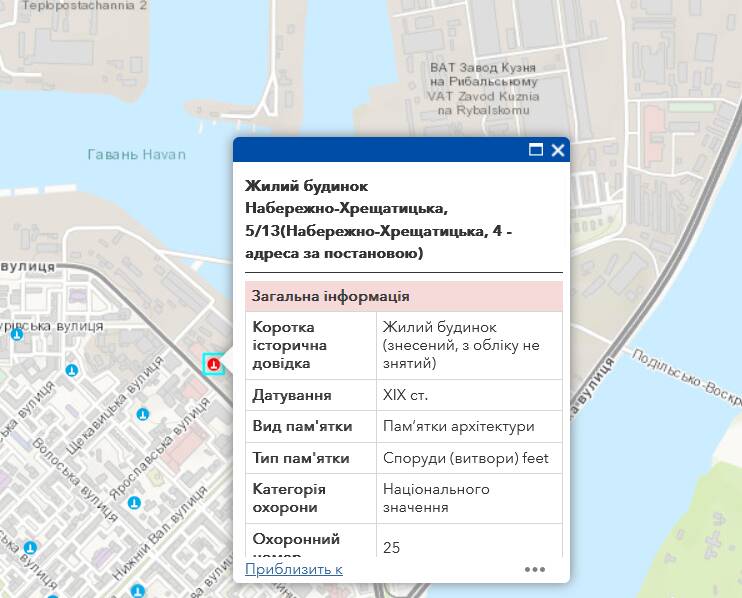Click the 'Загальна інформація' section header
The width and height of the screenshot is (742, 598).
tap(330, 297)
